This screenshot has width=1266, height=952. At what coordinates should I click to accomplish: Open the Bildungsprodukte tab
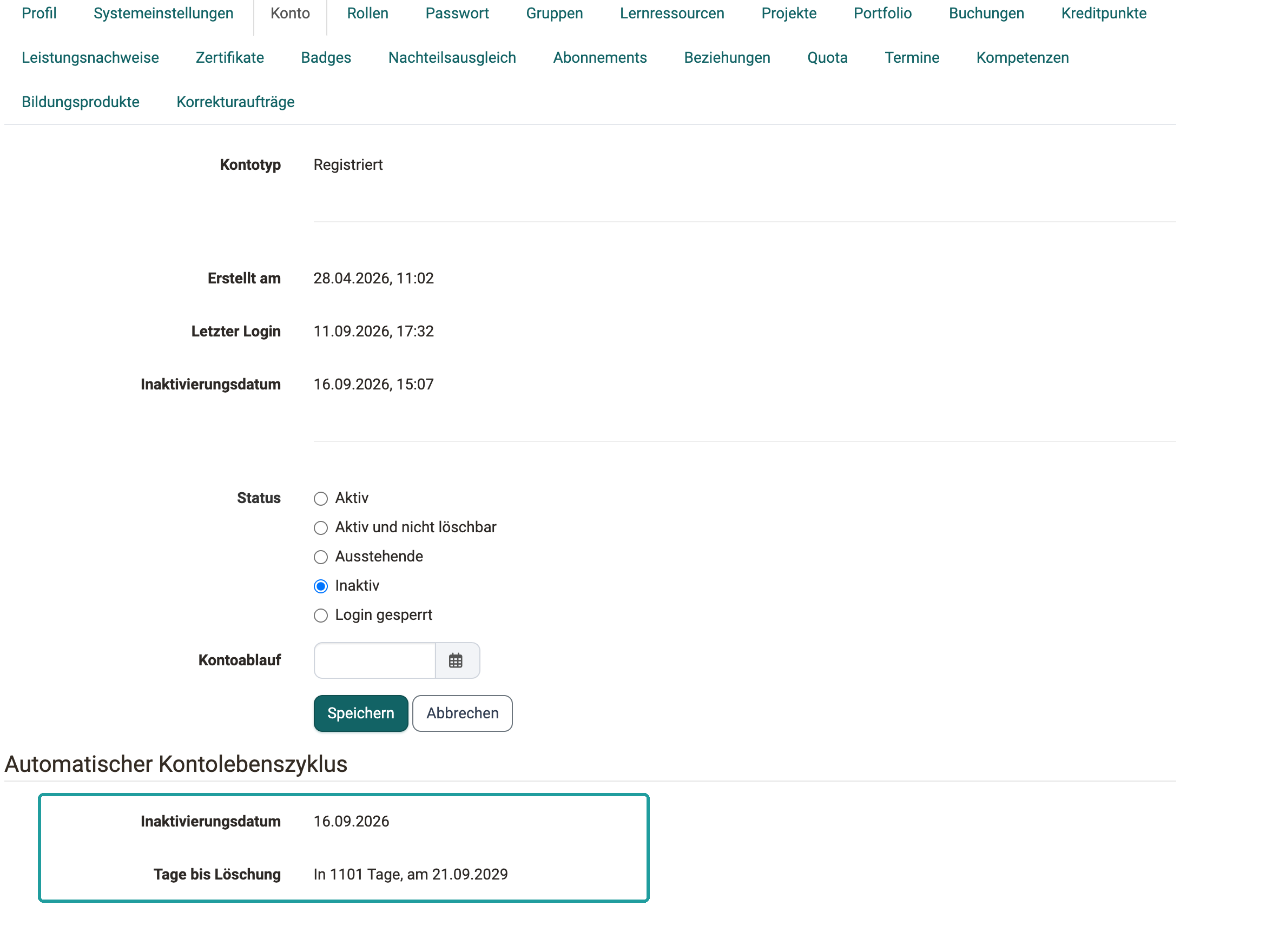(x=81, y=102)
